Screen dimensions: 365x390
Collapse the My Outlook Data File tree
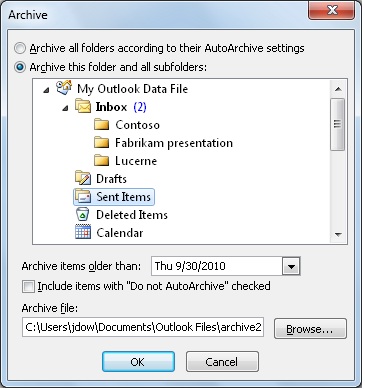click(47, 90)
